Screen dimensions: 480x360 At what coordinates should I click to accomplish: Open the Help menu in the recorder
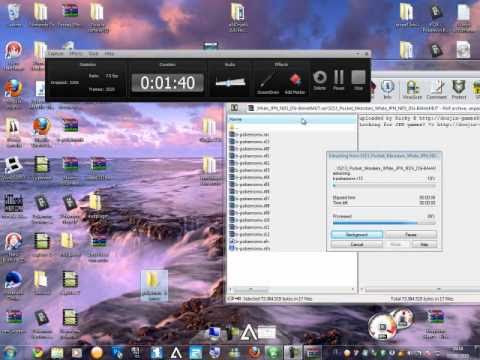pos(109,54)
